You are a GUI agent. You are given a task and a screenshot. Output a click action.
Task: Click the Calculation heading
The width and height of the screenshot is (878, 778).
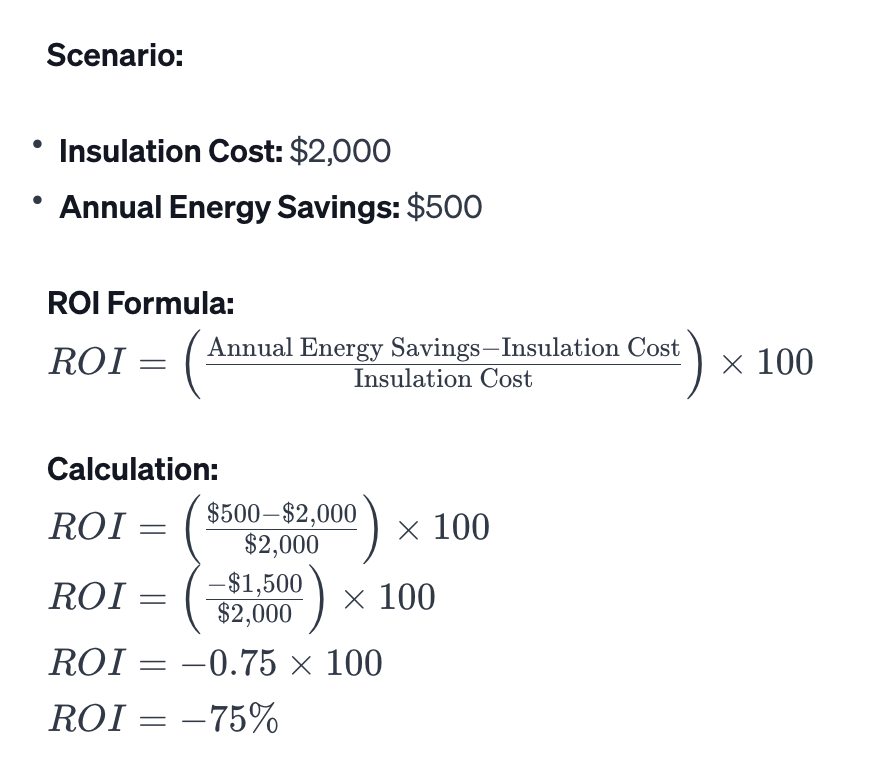[132, 468]
